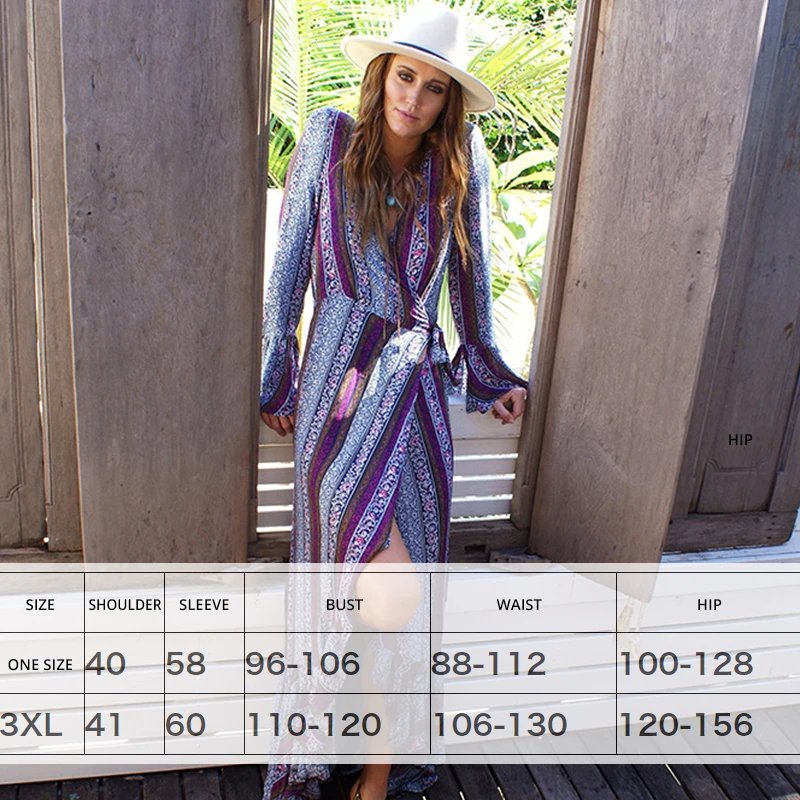Select the ONE SIZE row label
800x800 pixels.
(x=40, y=665)
